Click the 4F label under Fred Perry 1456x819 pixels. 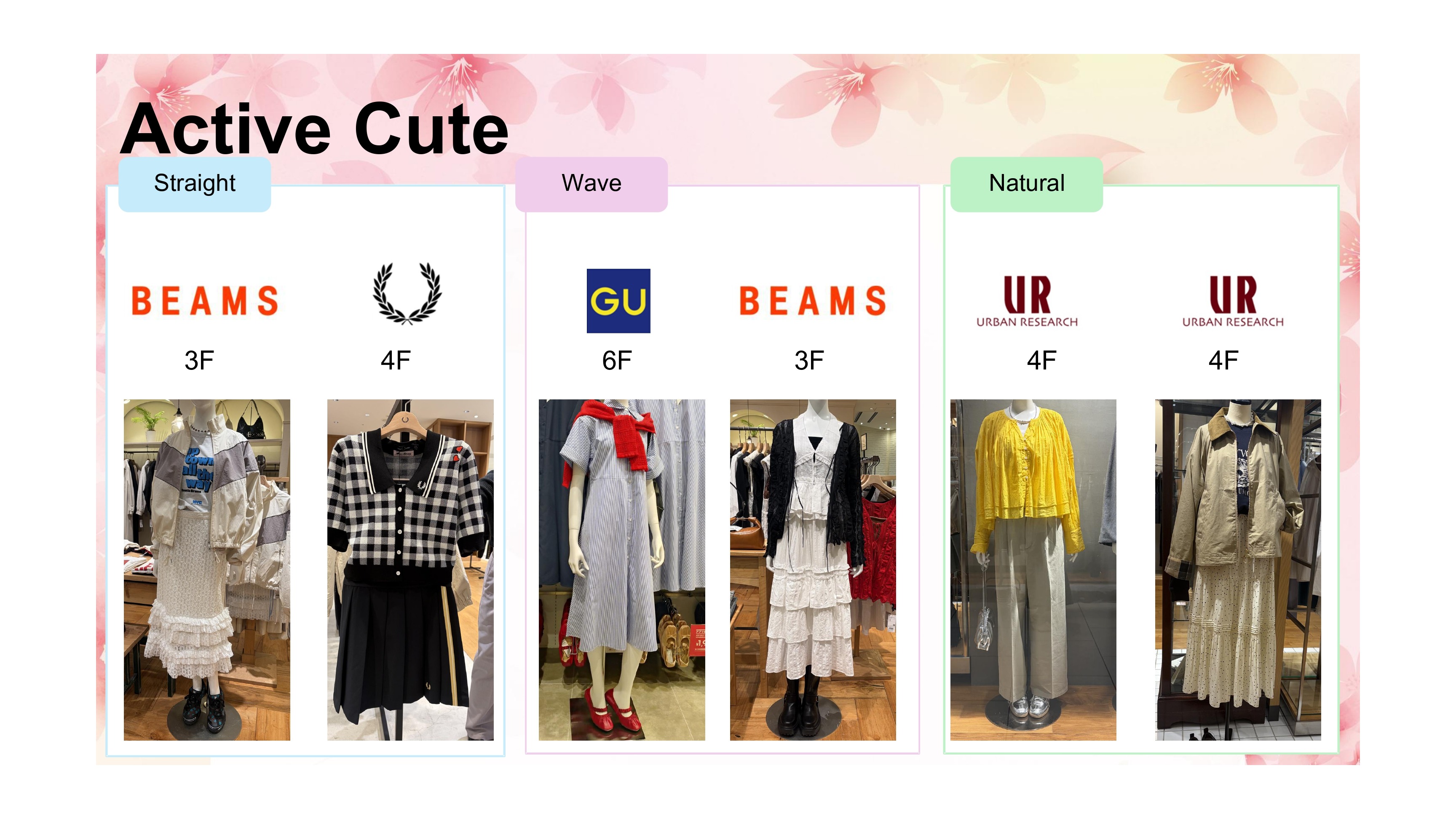(x=395, y=360)
